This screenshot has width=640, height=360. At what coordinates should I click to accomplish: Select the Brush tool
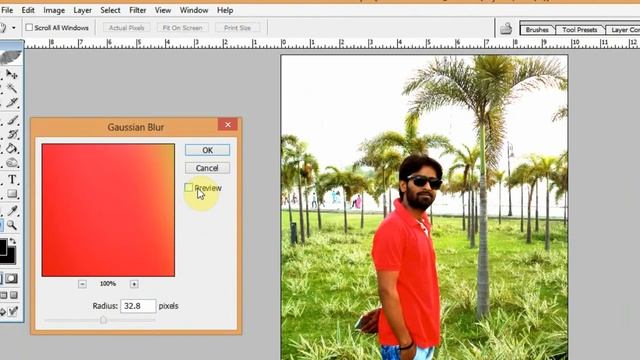[12, 120]
